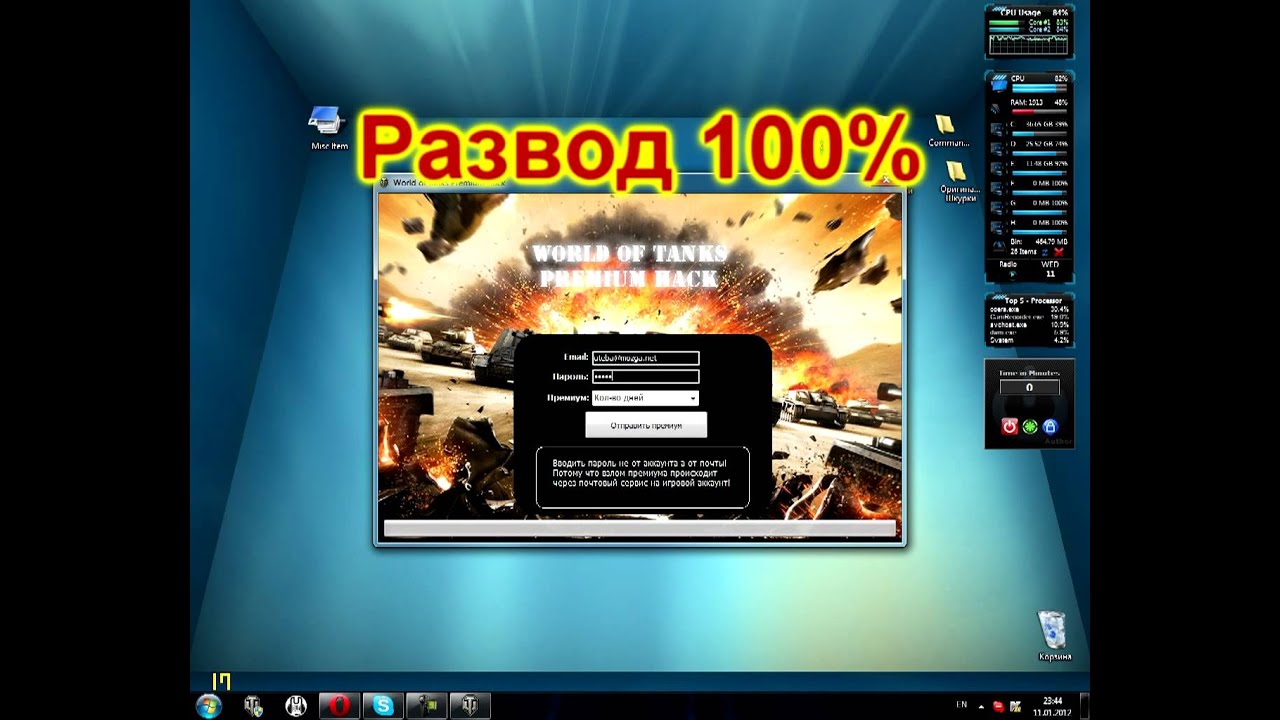Click drive C: usage bar in gadget
Screen dimensions: 1280x720
(1039, 133)
